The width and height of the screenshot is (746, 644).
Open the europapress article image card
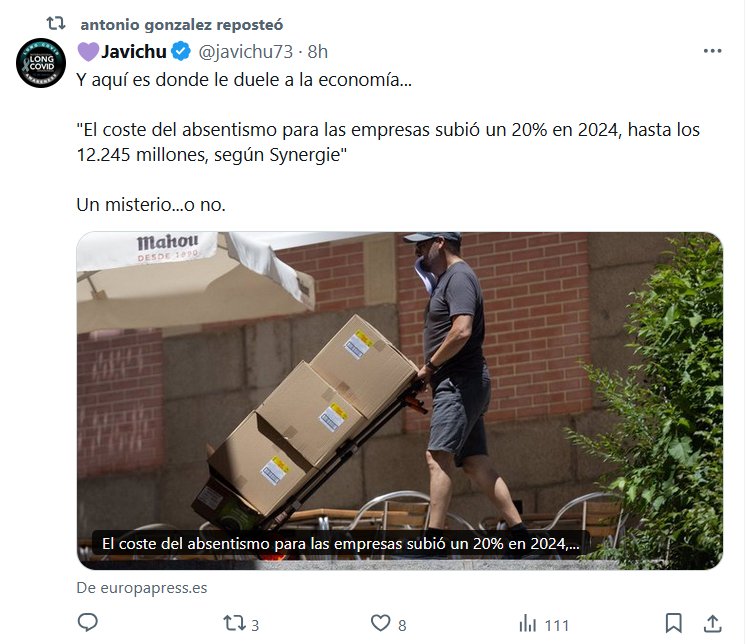click(x=400, y=400)
